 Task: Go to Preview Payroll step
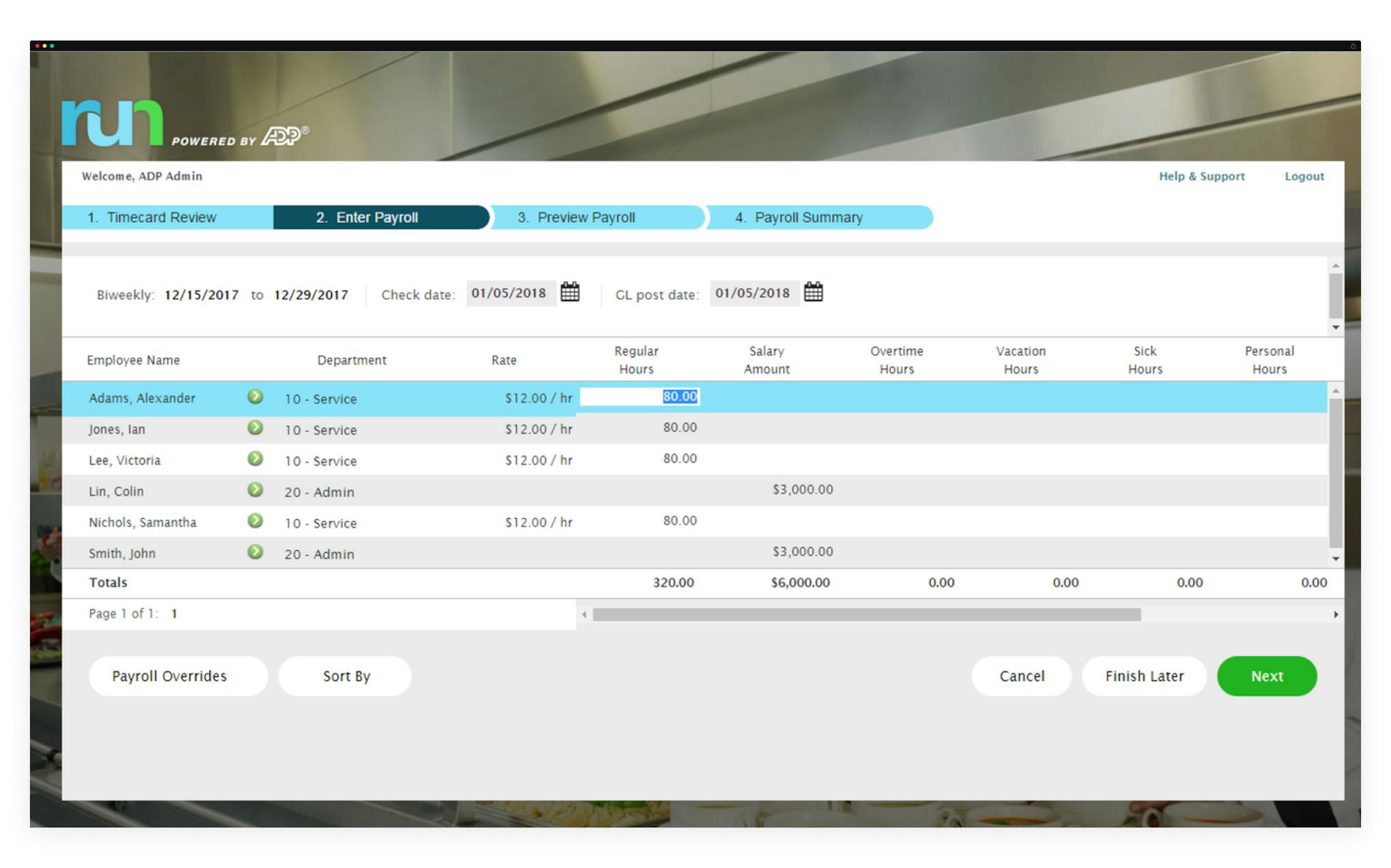click(x=597, y=218)
